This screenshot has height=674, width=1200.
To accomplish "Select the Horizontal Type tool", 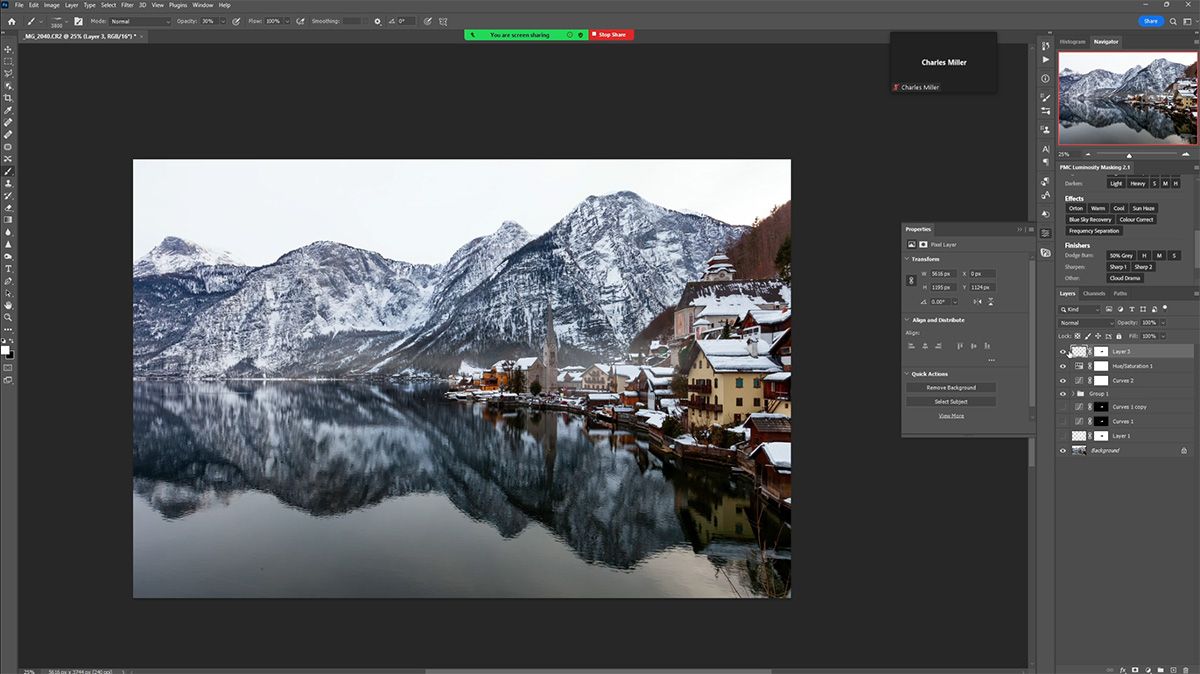I will click(8, 268).
